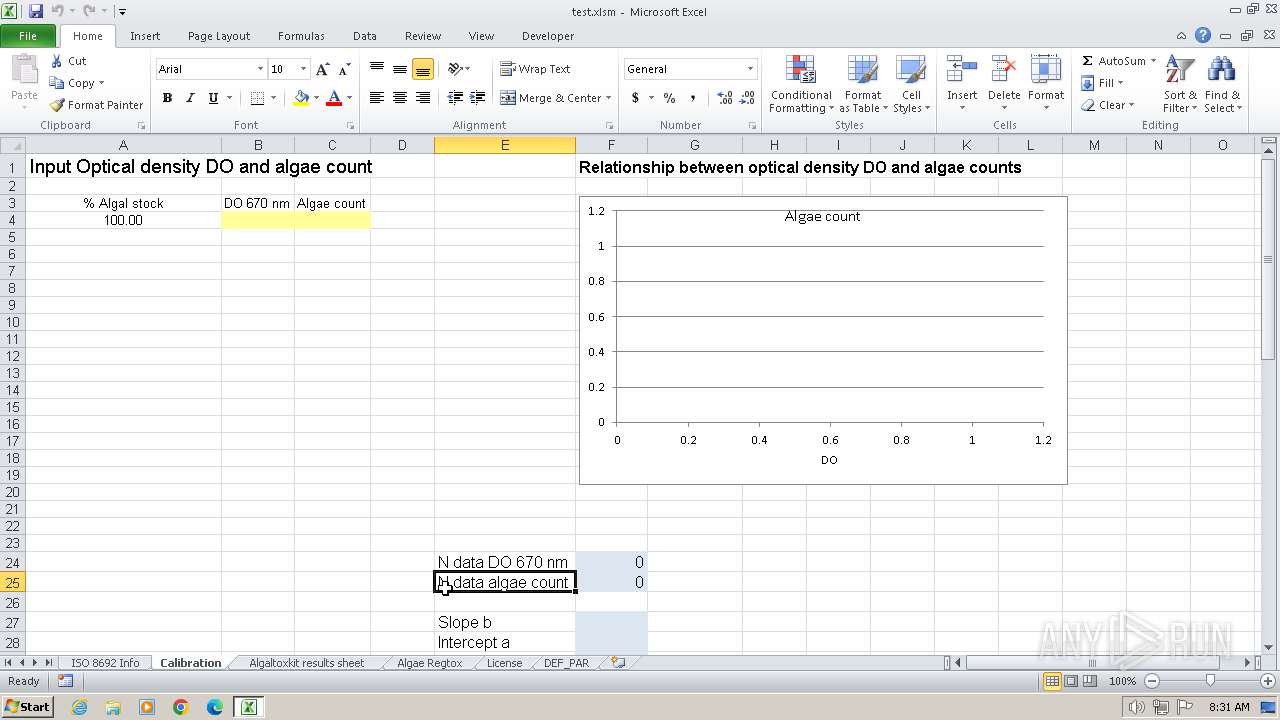
Task: Apply the Fill Color bucket icon
Action: pos(301,98)
